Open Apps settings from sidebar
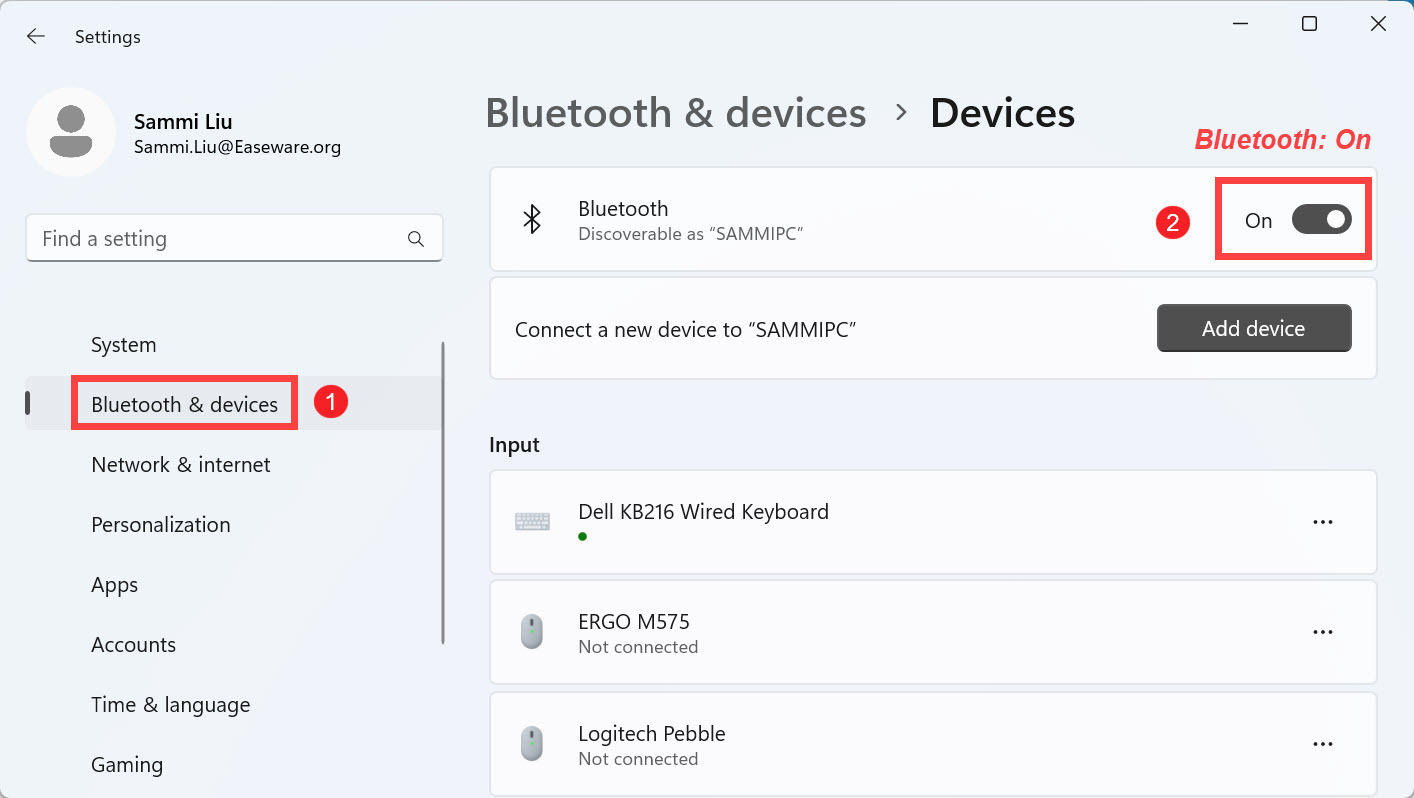Viewport: 1414px width, 798px height. click(114, 584)
